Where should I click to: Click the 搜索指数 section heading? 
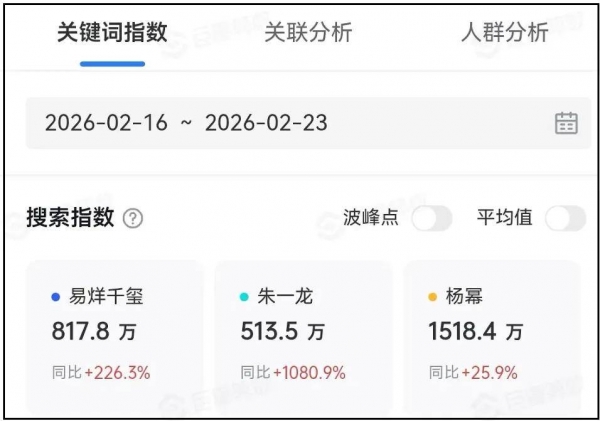[70, 218]
